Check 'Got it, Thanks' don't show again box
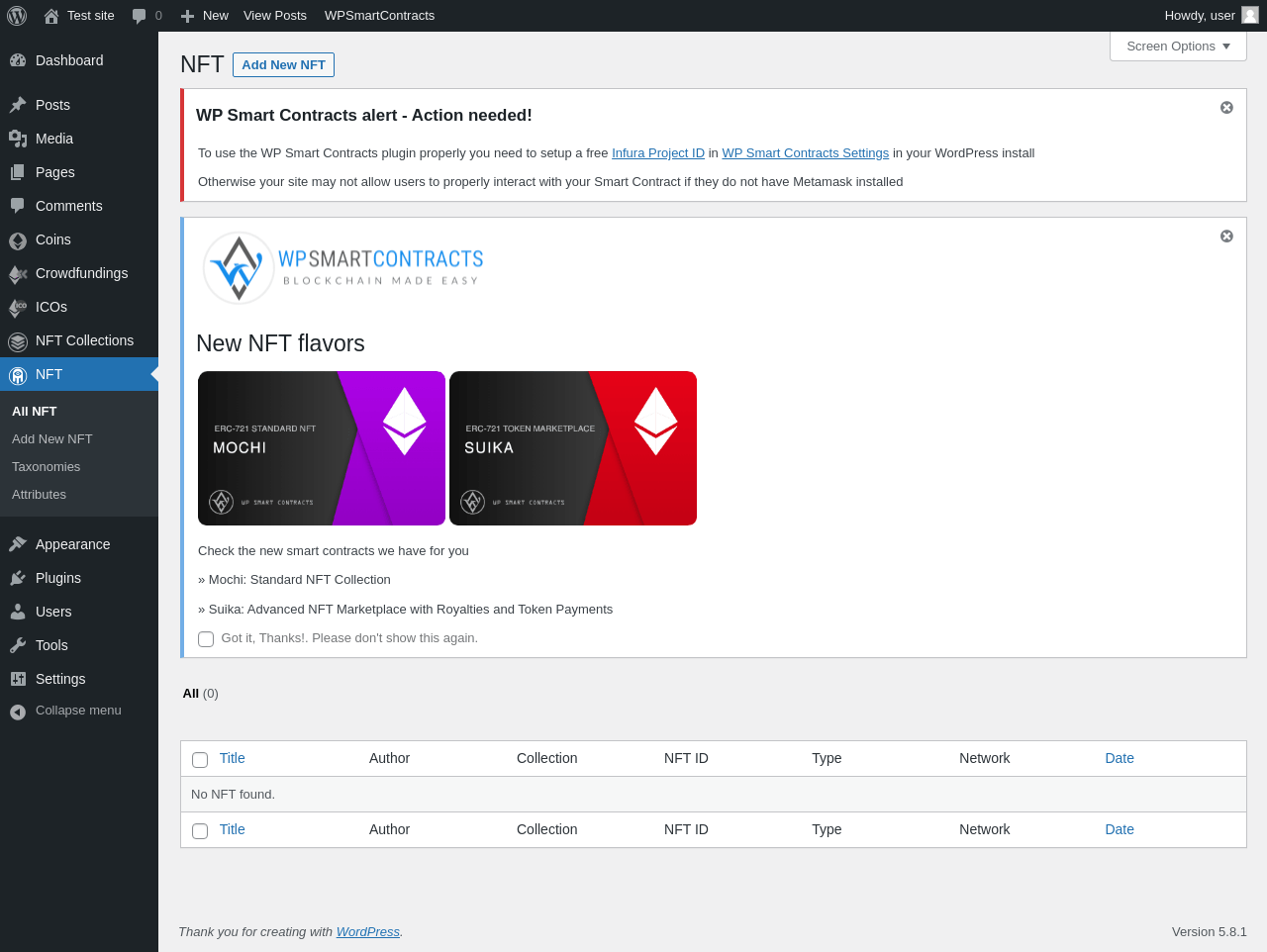Viewport: 1267px width, 952px height. point(206,639)
